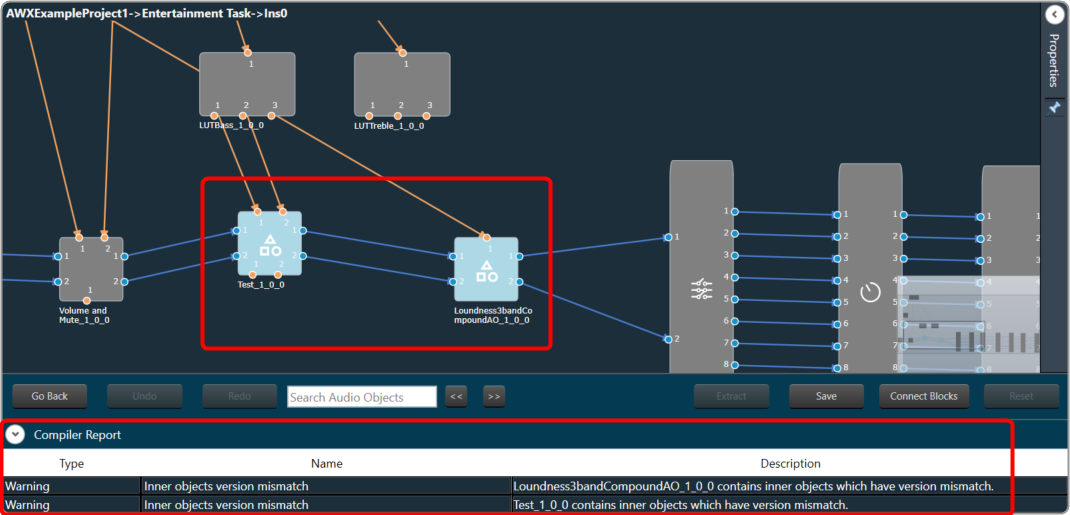Screen dimensions: 1070x515
Task: Pin the Properties panel
Action: point(1055,108)
